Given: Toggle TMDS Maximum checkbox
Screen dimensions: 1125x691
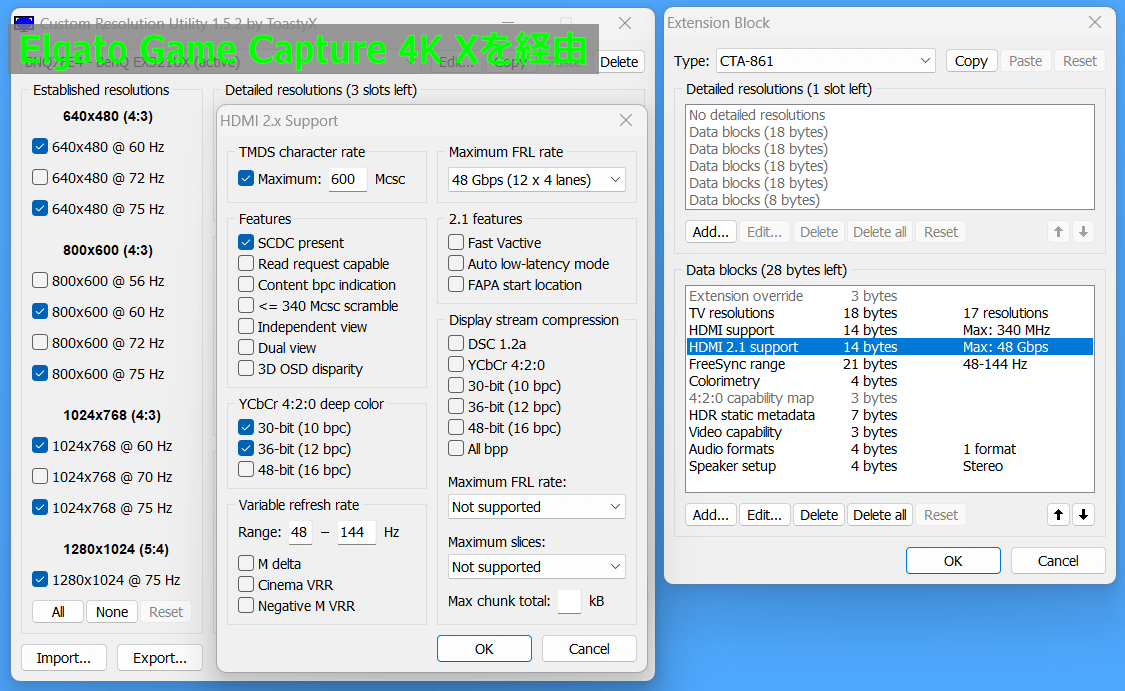Looking at the screenshot, I should (246, 179).
